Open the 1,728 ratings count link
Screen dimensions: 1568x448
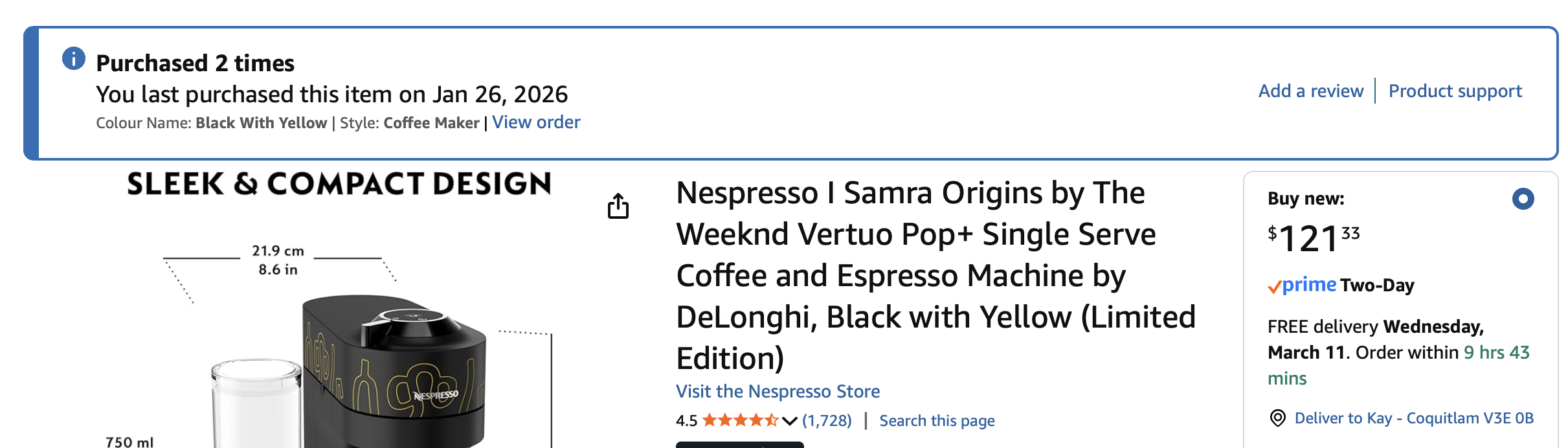827,421
